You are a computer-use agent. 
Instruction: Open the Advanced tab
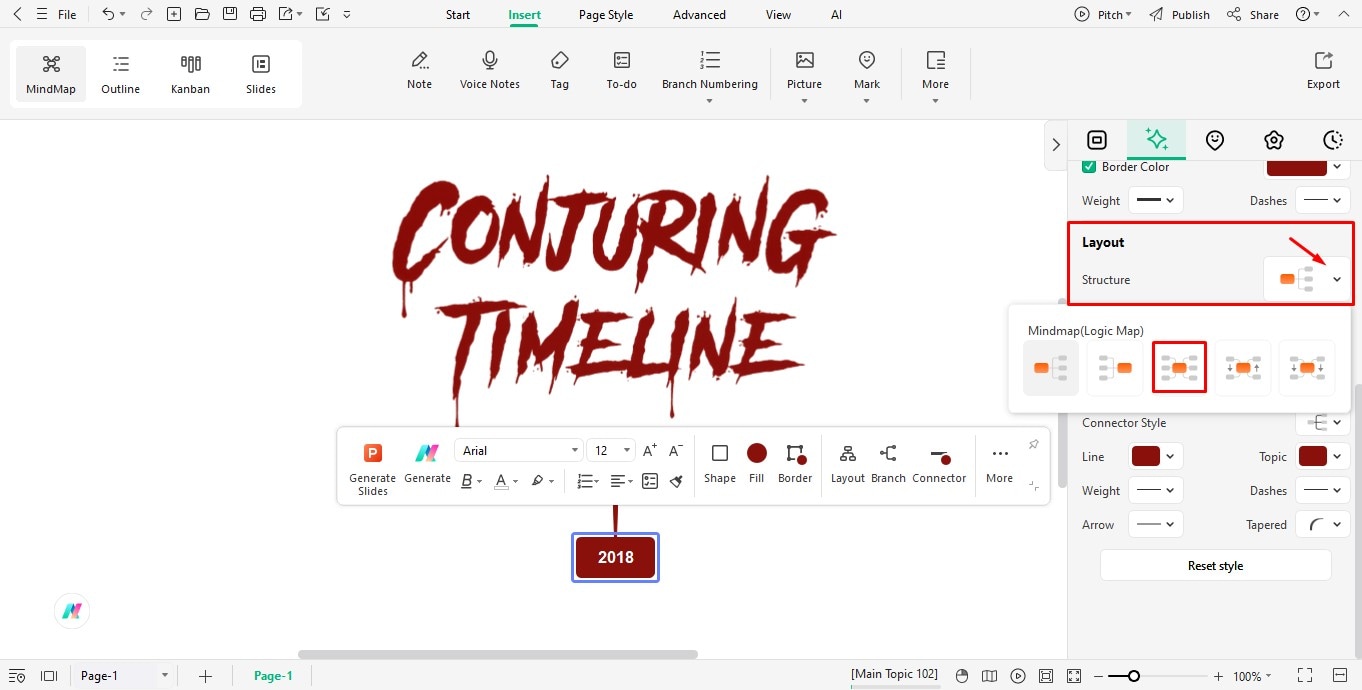point(699,15)
